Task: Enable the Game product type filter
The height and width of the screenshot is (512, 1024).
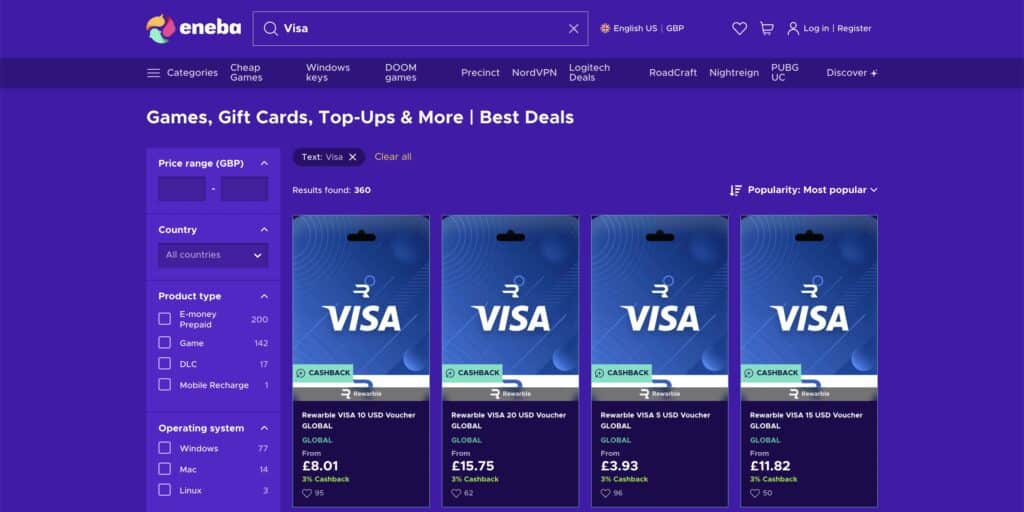Action: [165, 342]
